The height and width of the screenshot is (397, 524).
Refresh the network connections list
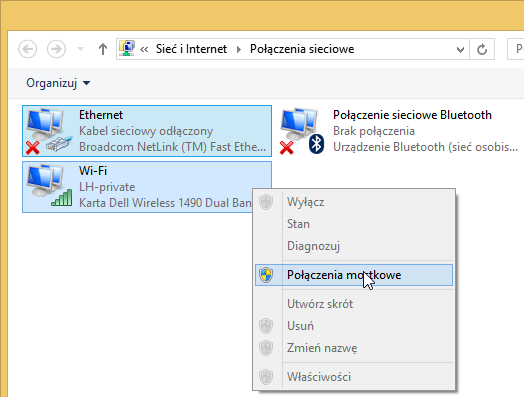(482, 49)
